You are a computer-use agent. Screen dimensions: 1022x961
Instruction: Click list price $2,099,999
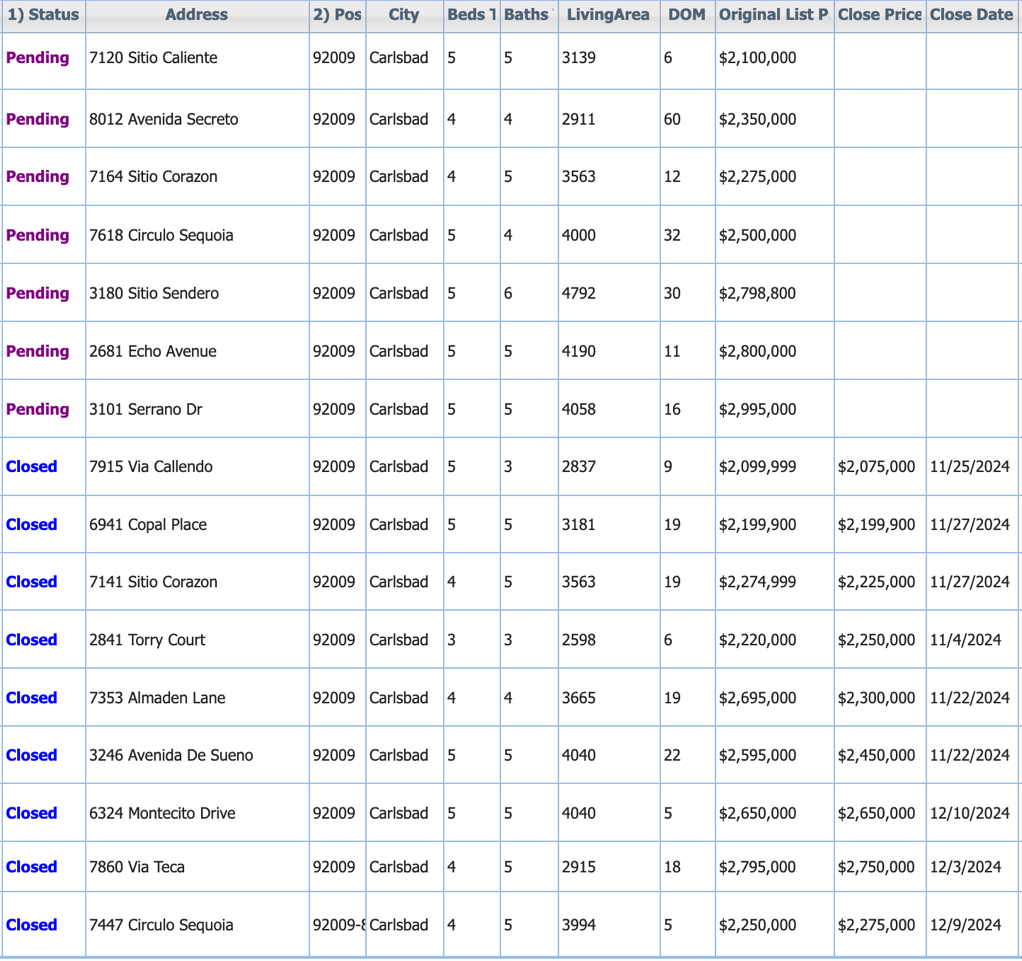click(x=757, y=467)
